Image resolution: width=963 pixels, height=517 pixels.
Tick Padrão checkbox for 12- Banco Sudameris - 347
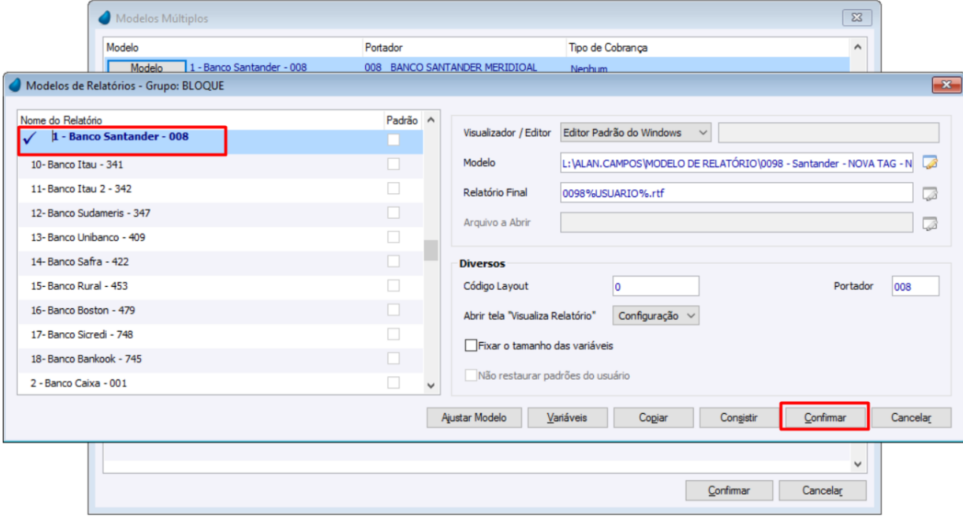(393, 212)
